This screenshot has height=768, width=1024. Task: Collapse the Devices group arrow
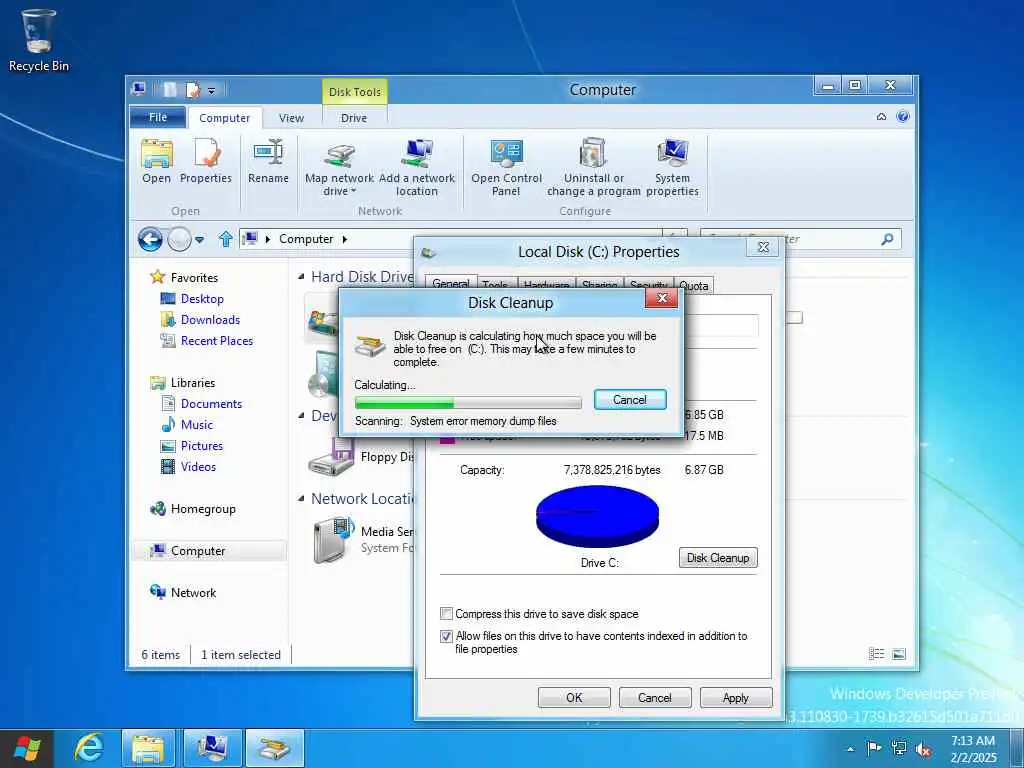[x=301, y=415]
